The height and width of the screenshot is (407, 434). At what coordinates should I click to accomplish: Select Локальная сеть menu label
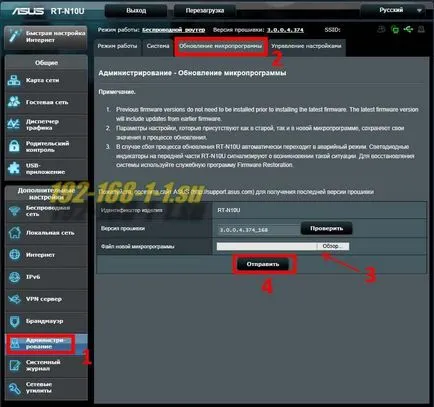[x=50, y=233]
